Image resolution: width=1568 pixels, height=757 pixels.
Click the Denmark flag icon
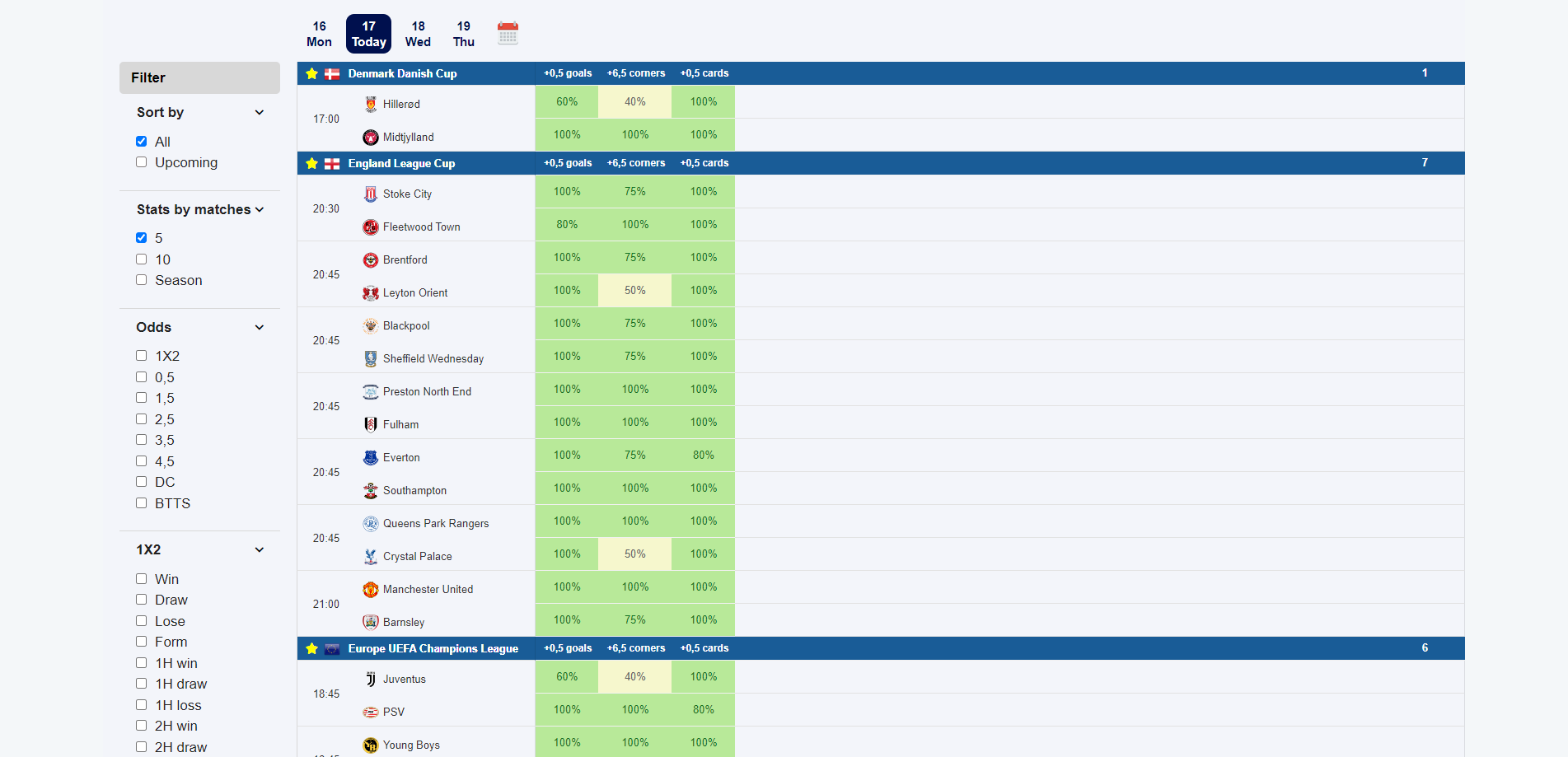click(332, 73)
